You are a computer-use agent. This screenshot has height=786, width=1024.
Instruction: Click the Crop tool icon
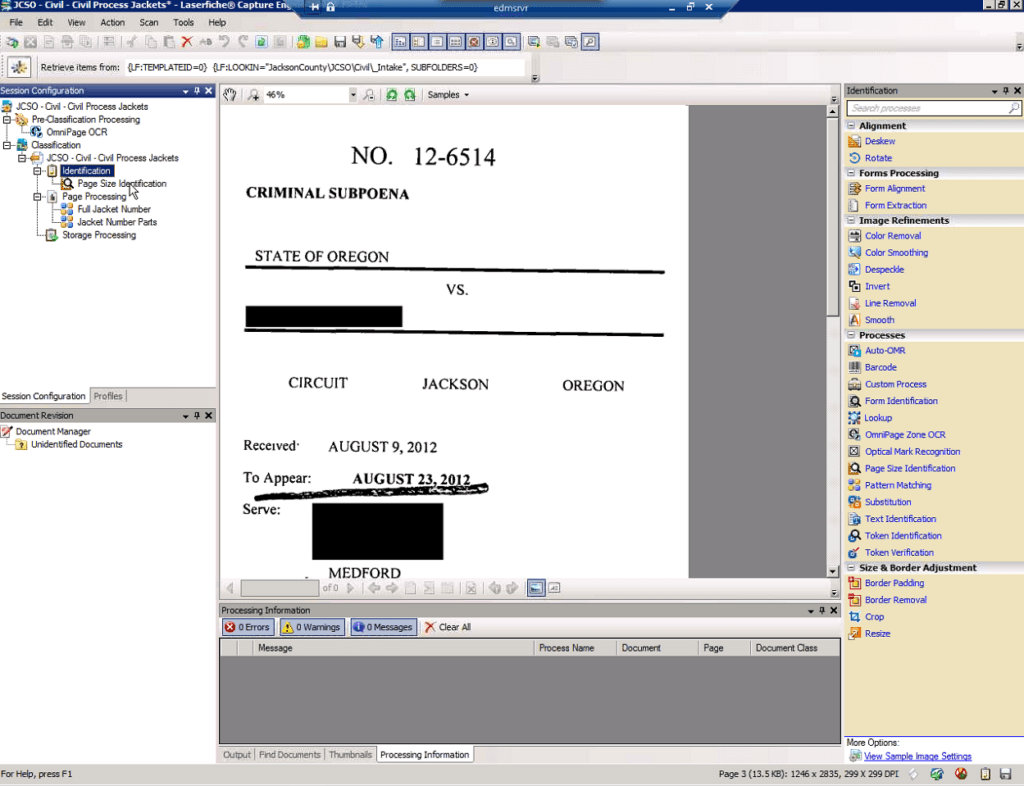(854, 617)
